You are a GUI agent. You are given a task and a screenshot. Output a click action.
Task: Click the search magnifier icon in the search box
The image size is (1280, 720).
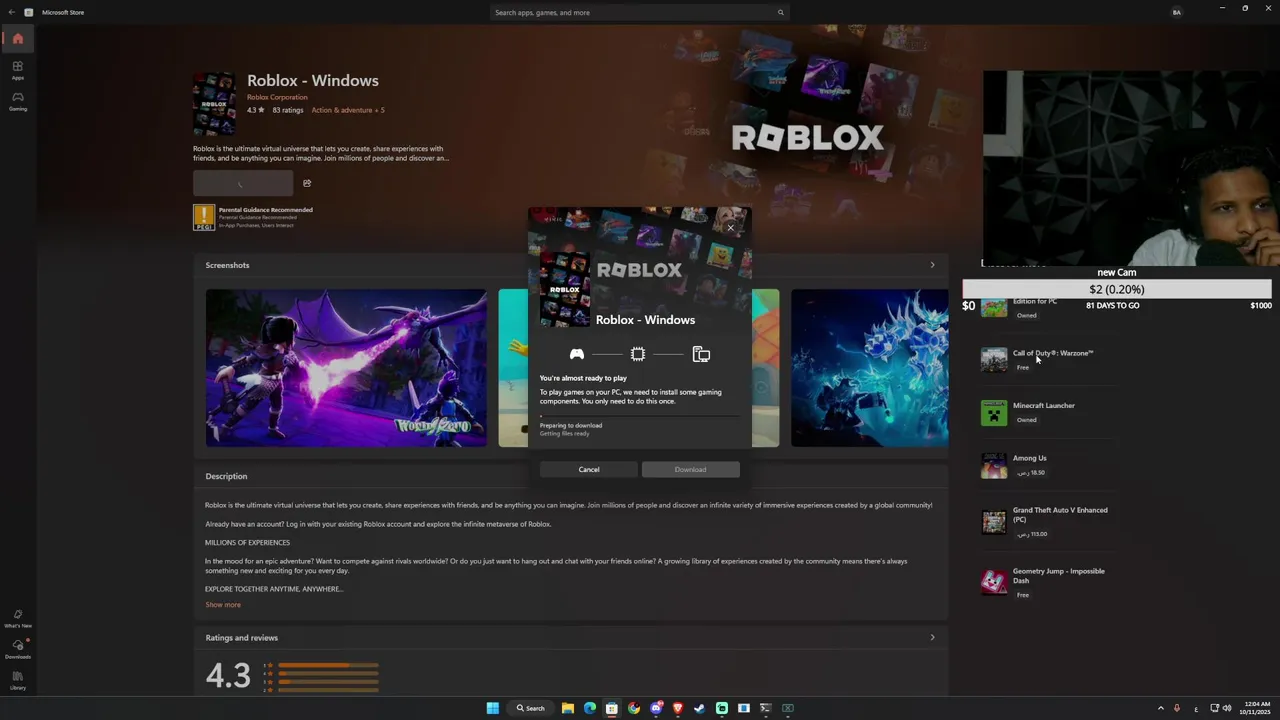tap(780, 12)
